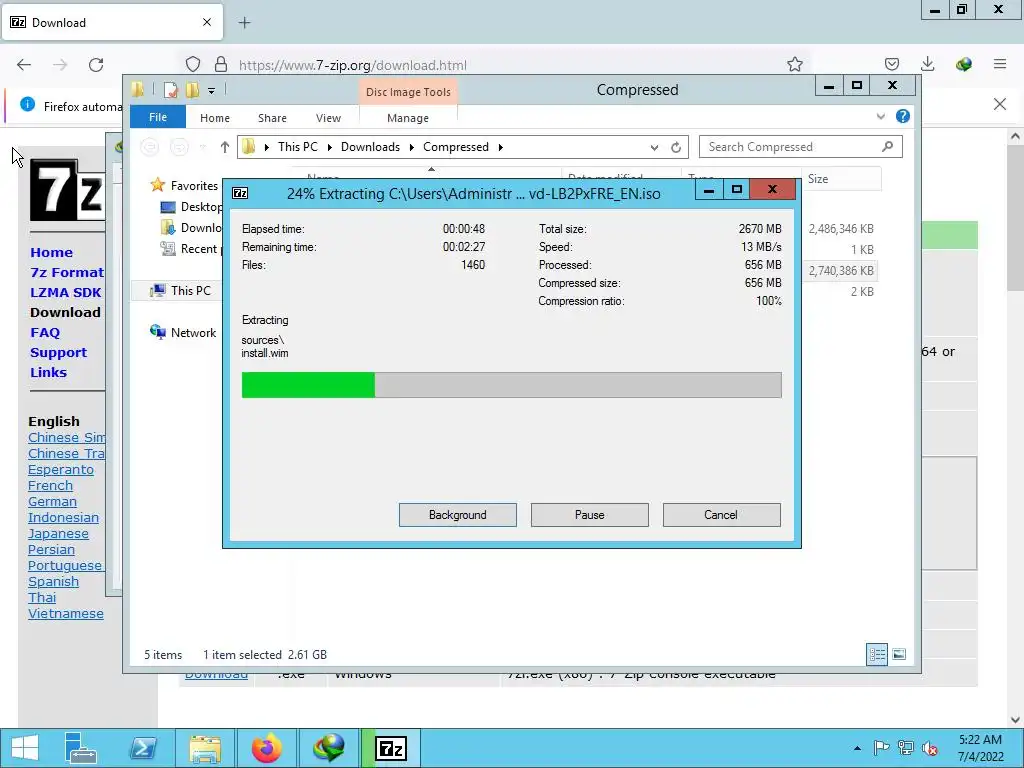Viewport: 1024px width, 768px height.
Task: Open PowerShell from the taskbar
Action: click(142, 748)
